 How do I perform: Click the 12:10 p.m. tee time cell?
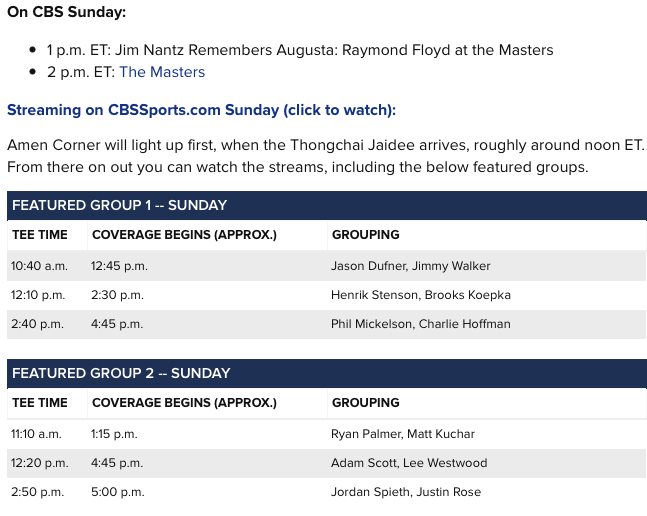[x=39, y=295]
